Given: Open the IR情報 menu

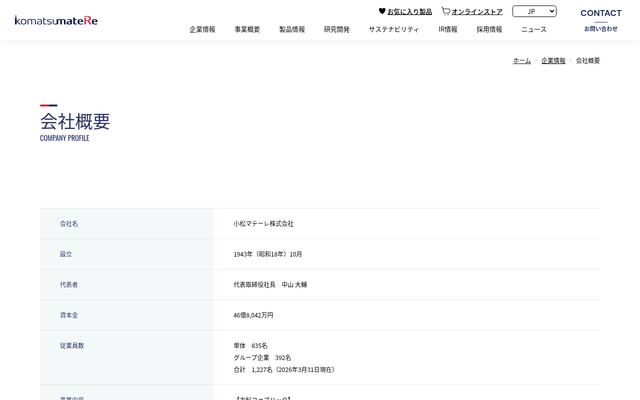Looking at the screenshot, I should (x=448, y=29).
